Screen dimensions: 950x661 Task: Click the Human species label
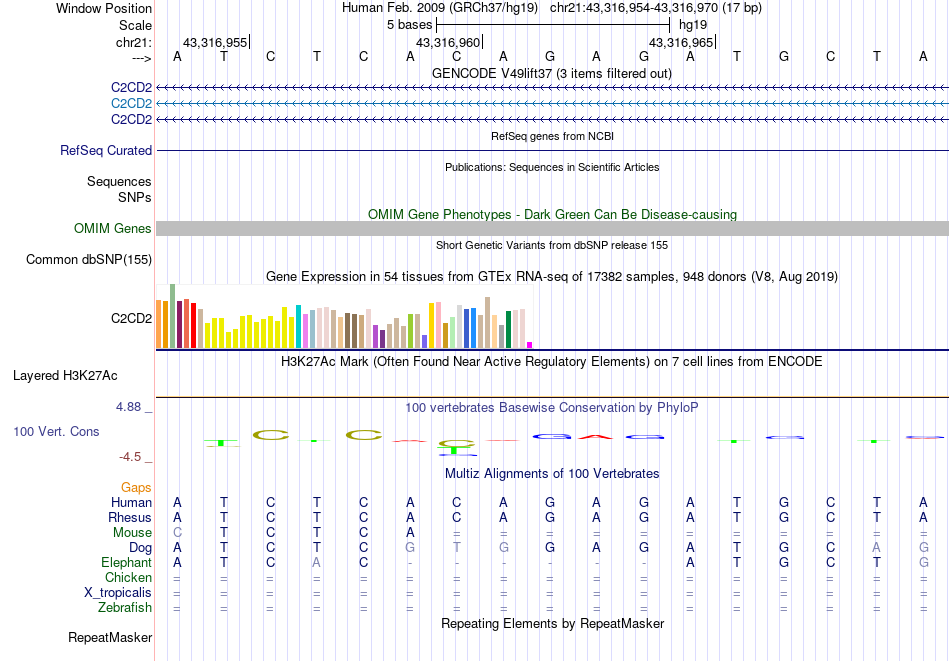pos(131,502)
